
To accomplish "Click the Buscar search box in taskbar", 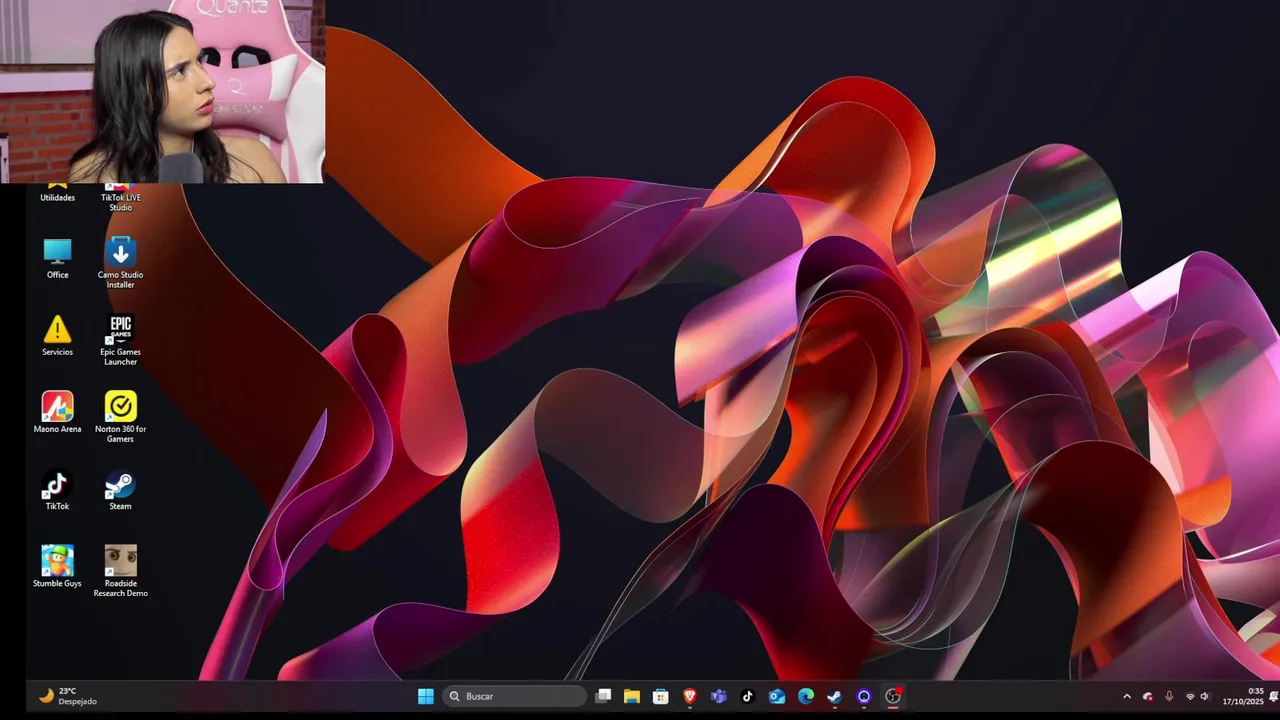I will point(515,696).
